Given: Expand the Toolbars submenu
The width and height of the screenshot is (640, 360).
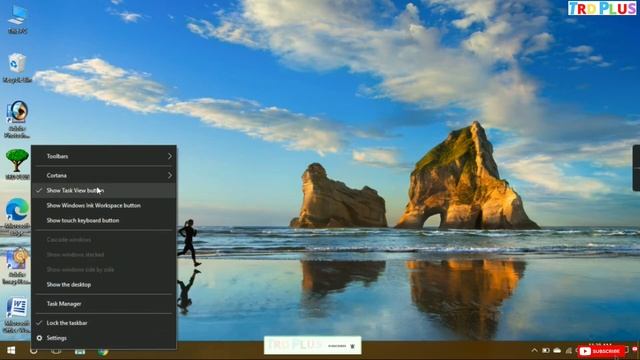Looking at the screenshot, I should click(x=104, y=156).
